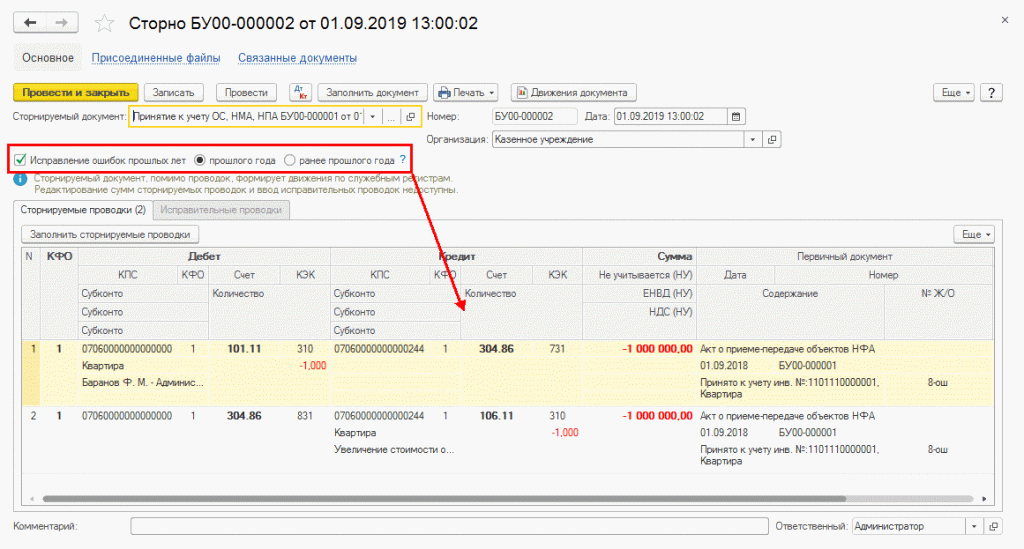Add document to favorites with star icon
The image size is (1024, 549).
point(104,24)
